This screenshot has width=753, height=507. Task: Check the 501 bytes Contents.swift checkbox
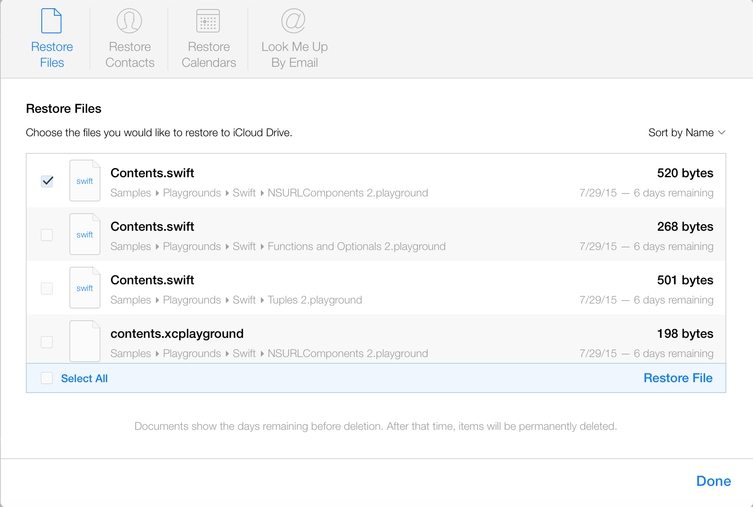tap(47, 288)
